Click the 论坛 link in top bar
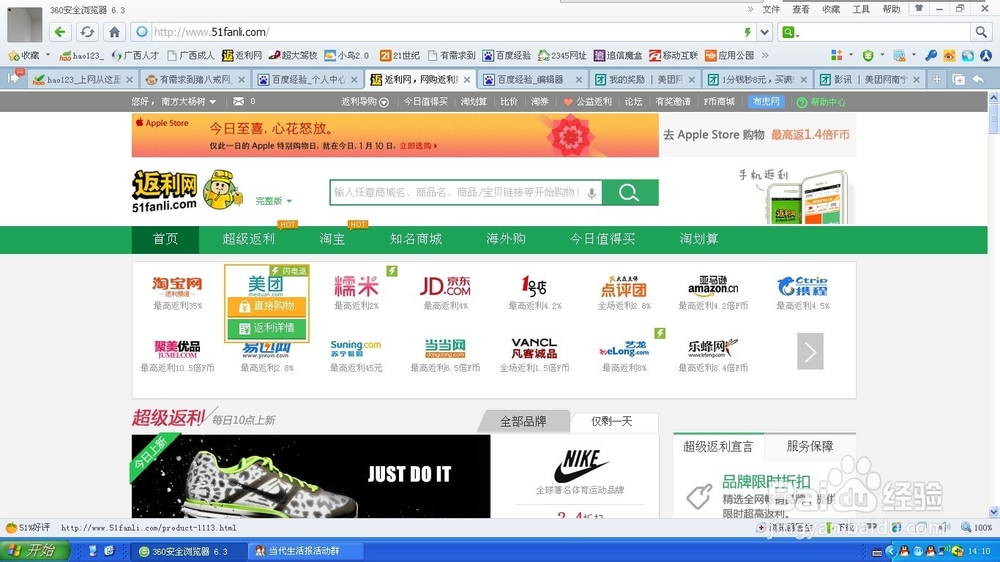 tap(633, 101)
